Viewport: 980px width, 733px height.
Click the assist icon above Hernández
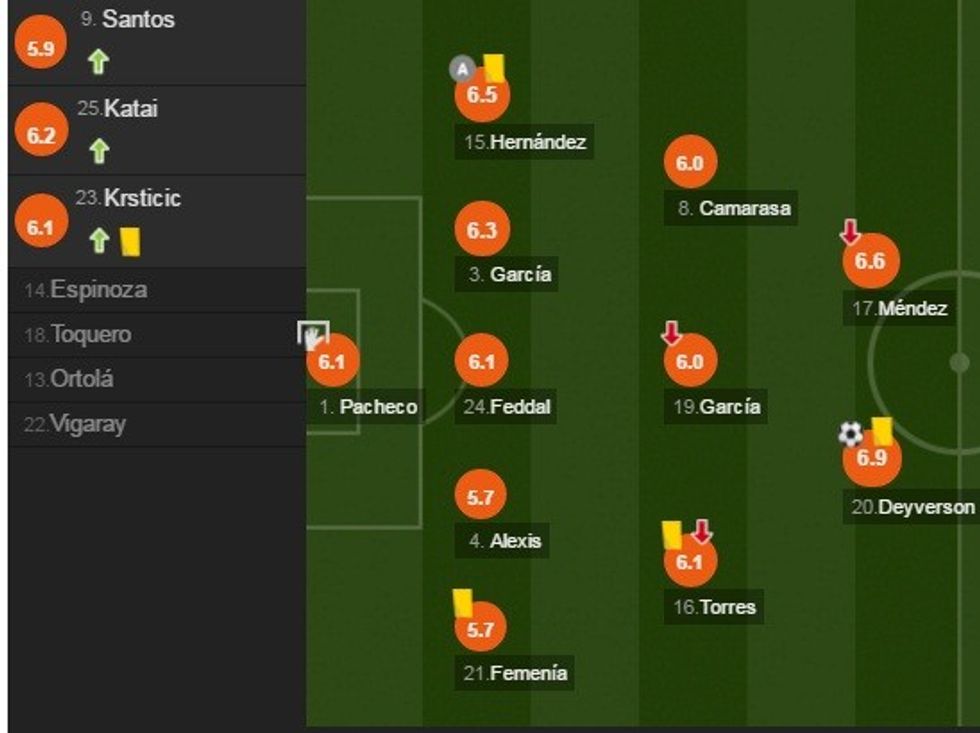click(461, 69)
